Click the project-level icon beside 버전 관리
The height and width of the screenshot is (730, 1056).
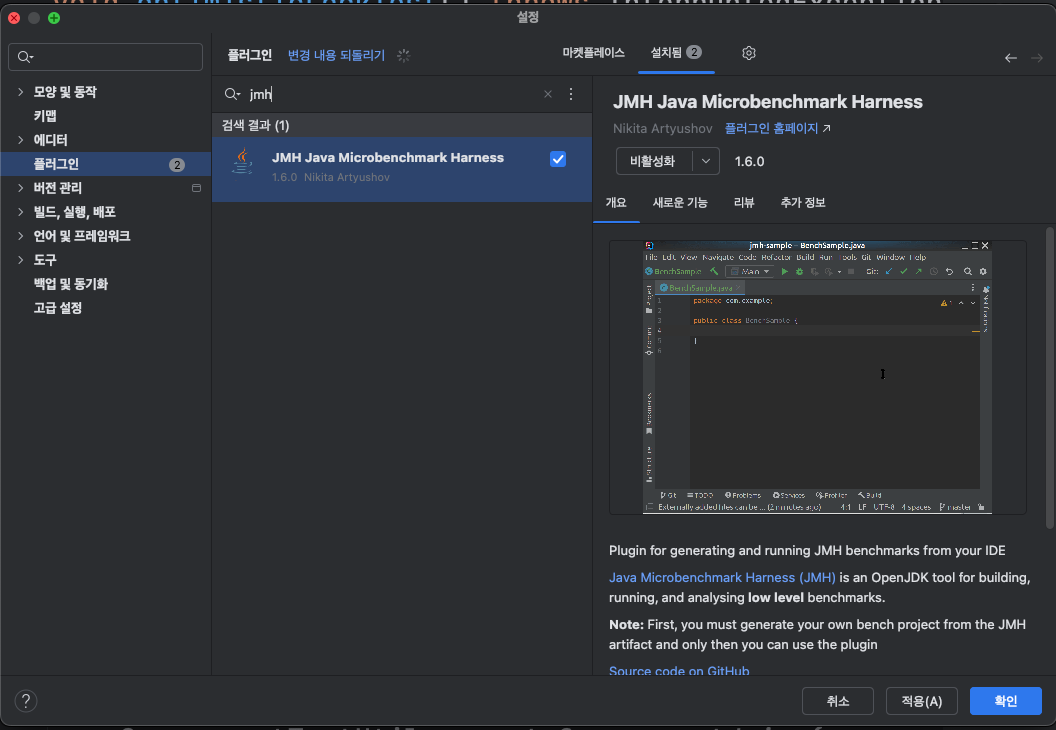point(196,188)
